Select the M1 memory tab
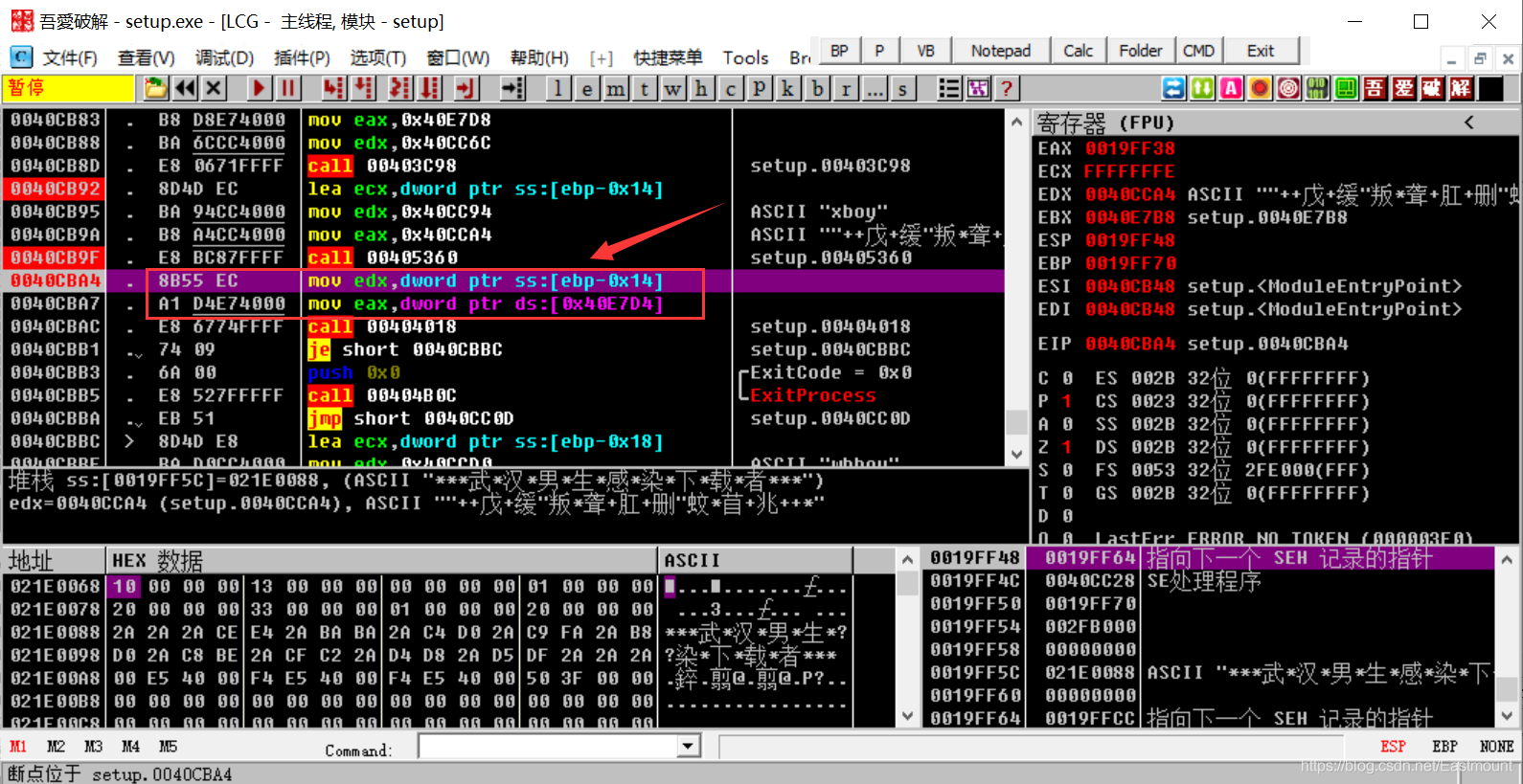 coord(18,747)
